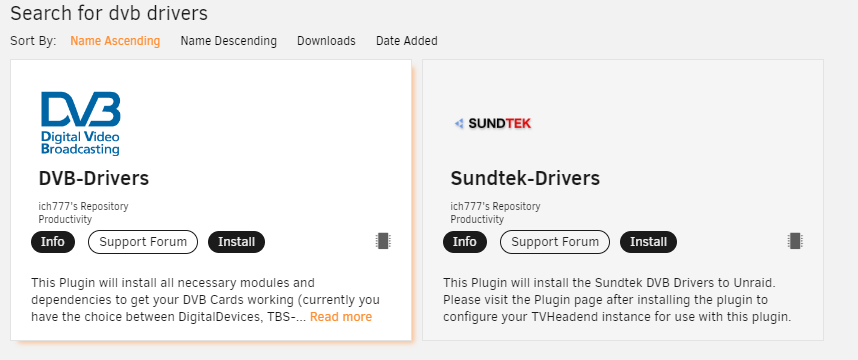Install the Sundtek-Drivers plugin
Screen dimensions: 858x360
(648, 242)
